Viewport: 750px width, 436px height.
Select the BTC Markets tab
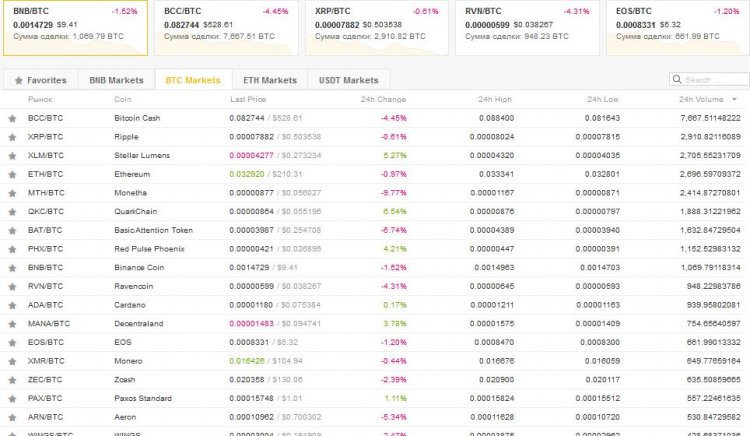[193, 80]
